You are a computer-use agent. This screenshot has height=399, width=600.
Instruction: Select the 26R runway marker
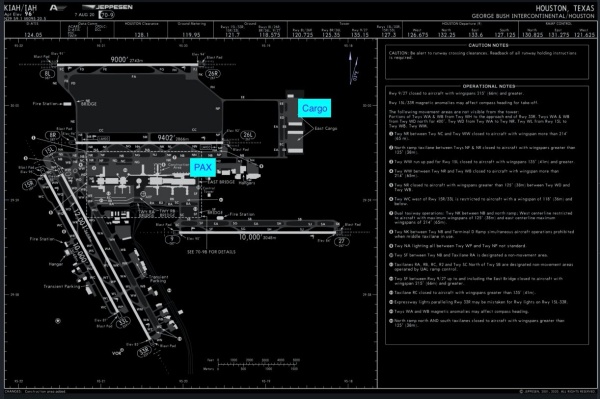pos(213,73)
